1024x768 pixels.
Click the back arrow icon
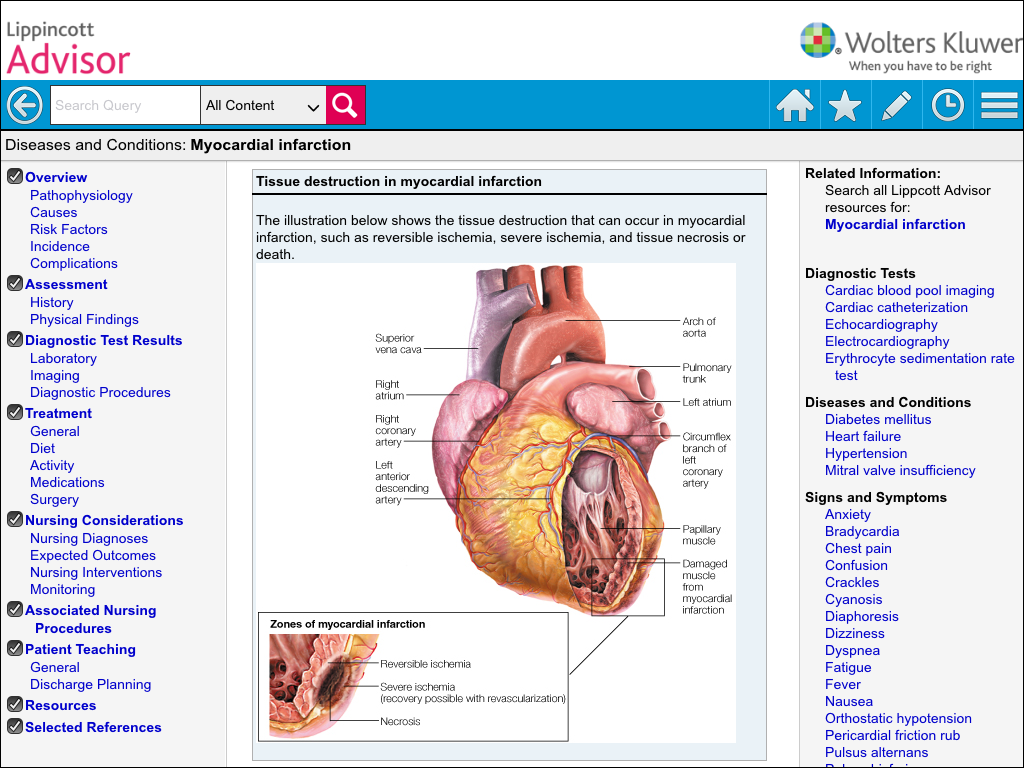click(25, 105)
